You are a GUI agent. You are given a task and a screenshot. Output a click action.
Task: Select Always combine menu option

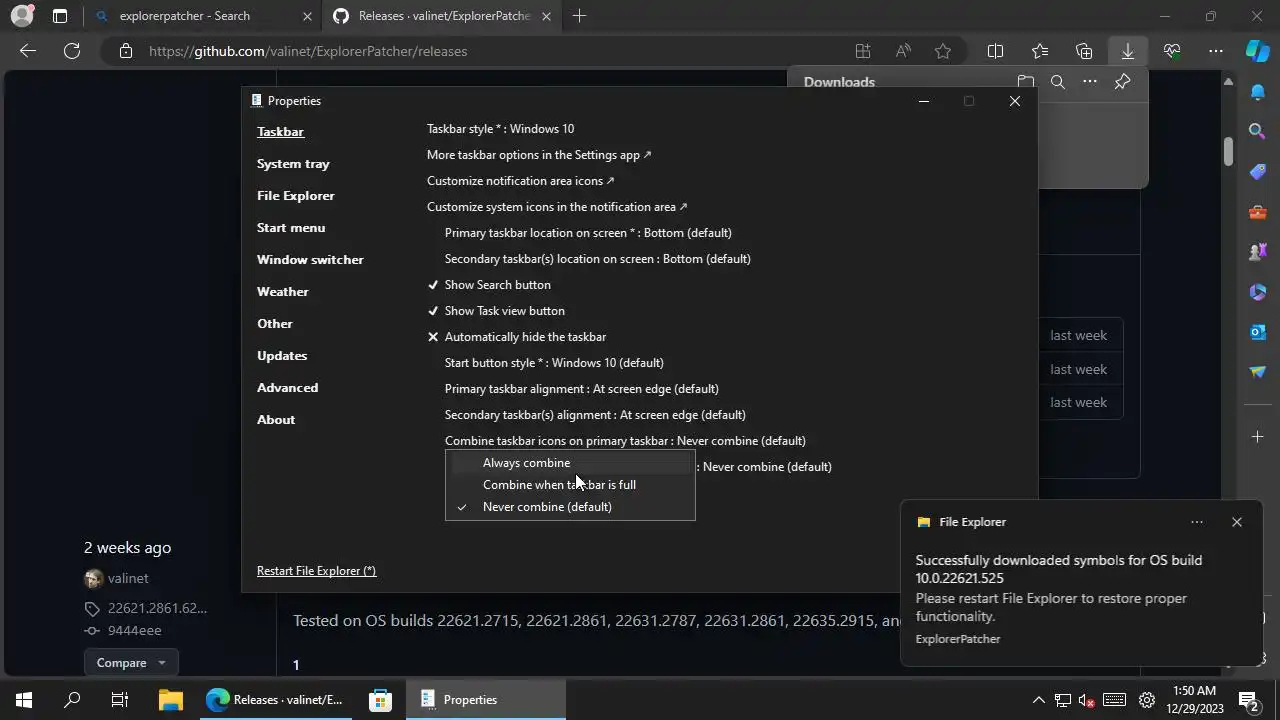coord(570,463)
